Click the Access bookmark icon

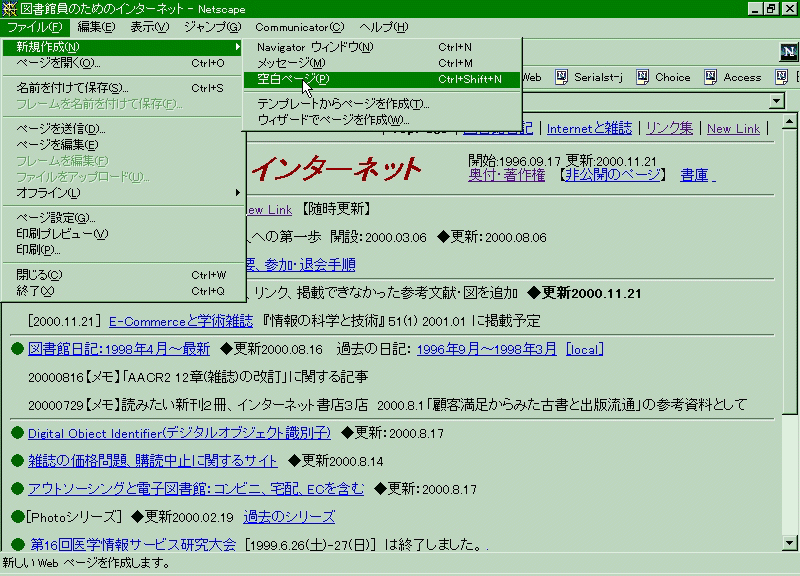[x=710, y=77]
